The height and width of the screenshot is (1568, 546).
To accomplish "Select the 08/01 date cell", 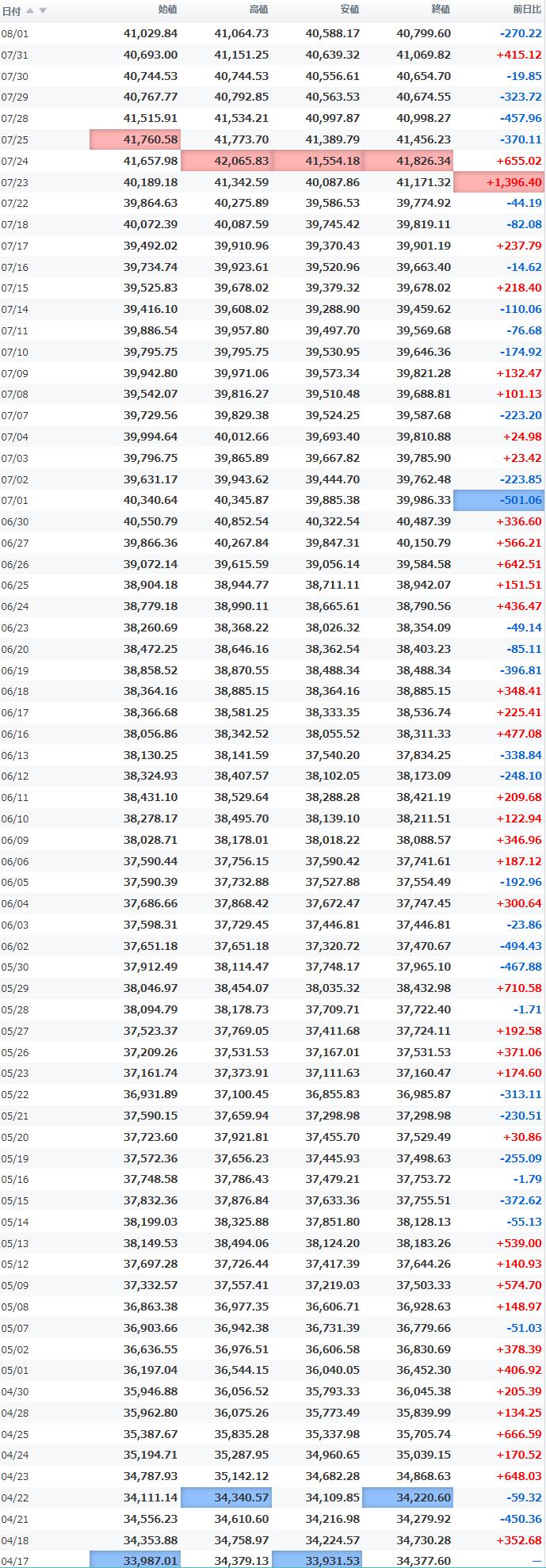I will 14,34.
